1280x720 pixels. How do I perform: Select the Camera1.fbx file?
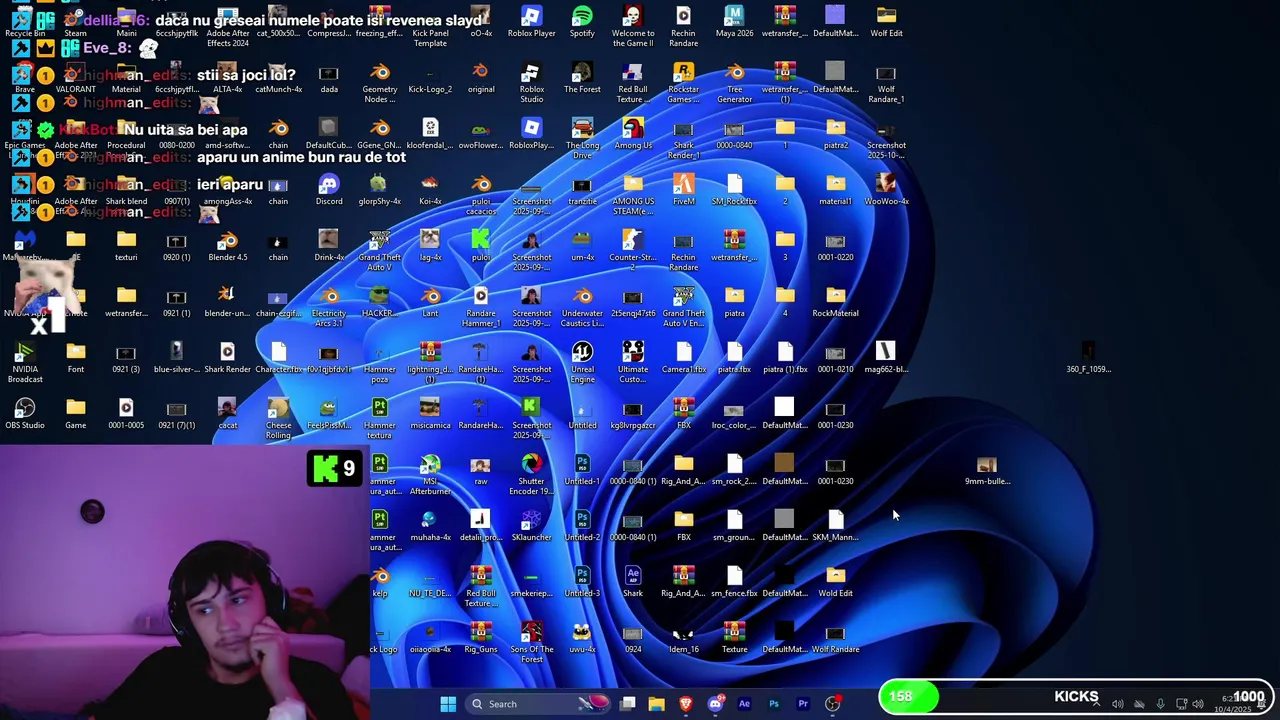point(683,358)
